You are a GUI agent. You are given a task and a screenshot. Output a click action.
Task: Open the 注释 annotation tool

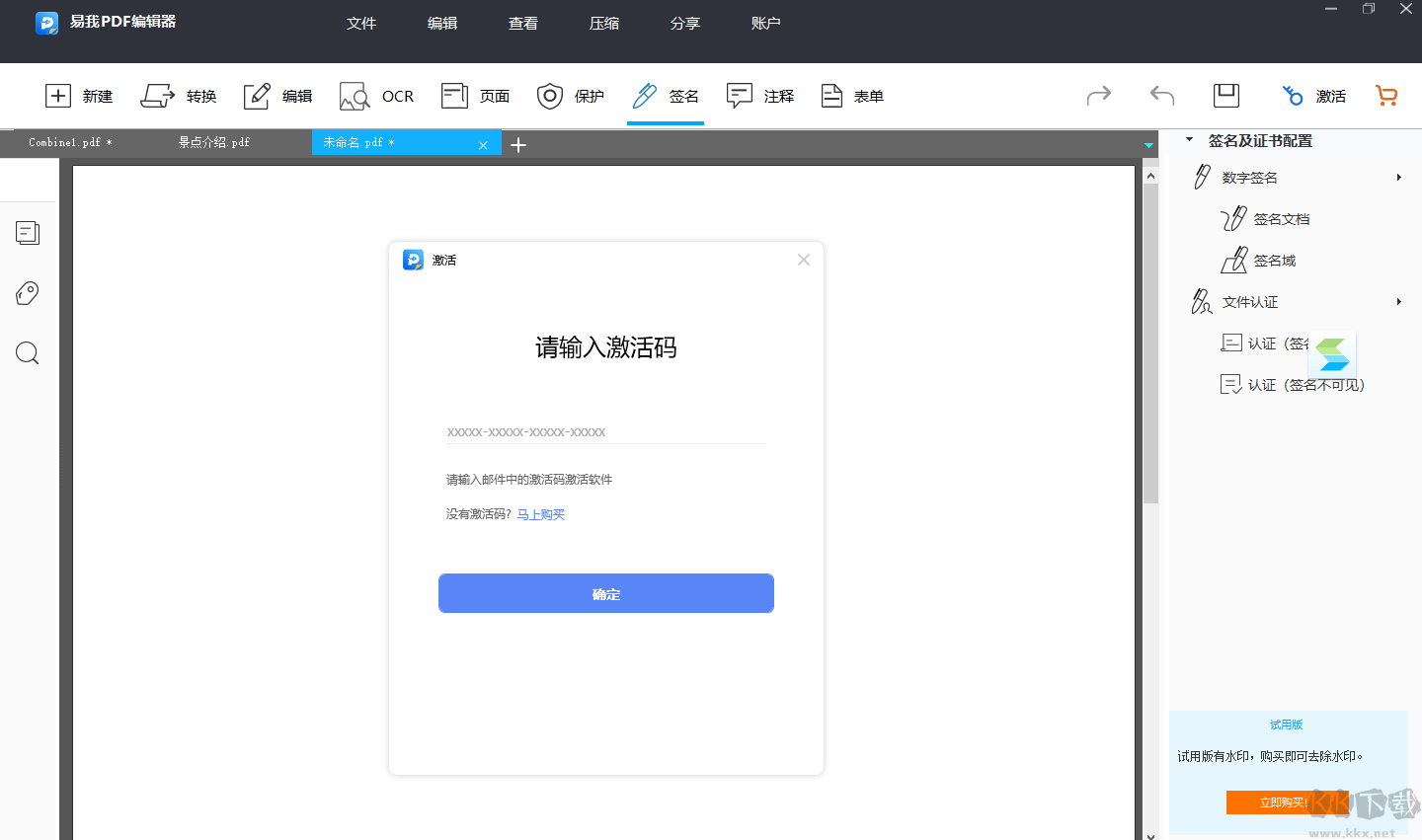point(759,96)
